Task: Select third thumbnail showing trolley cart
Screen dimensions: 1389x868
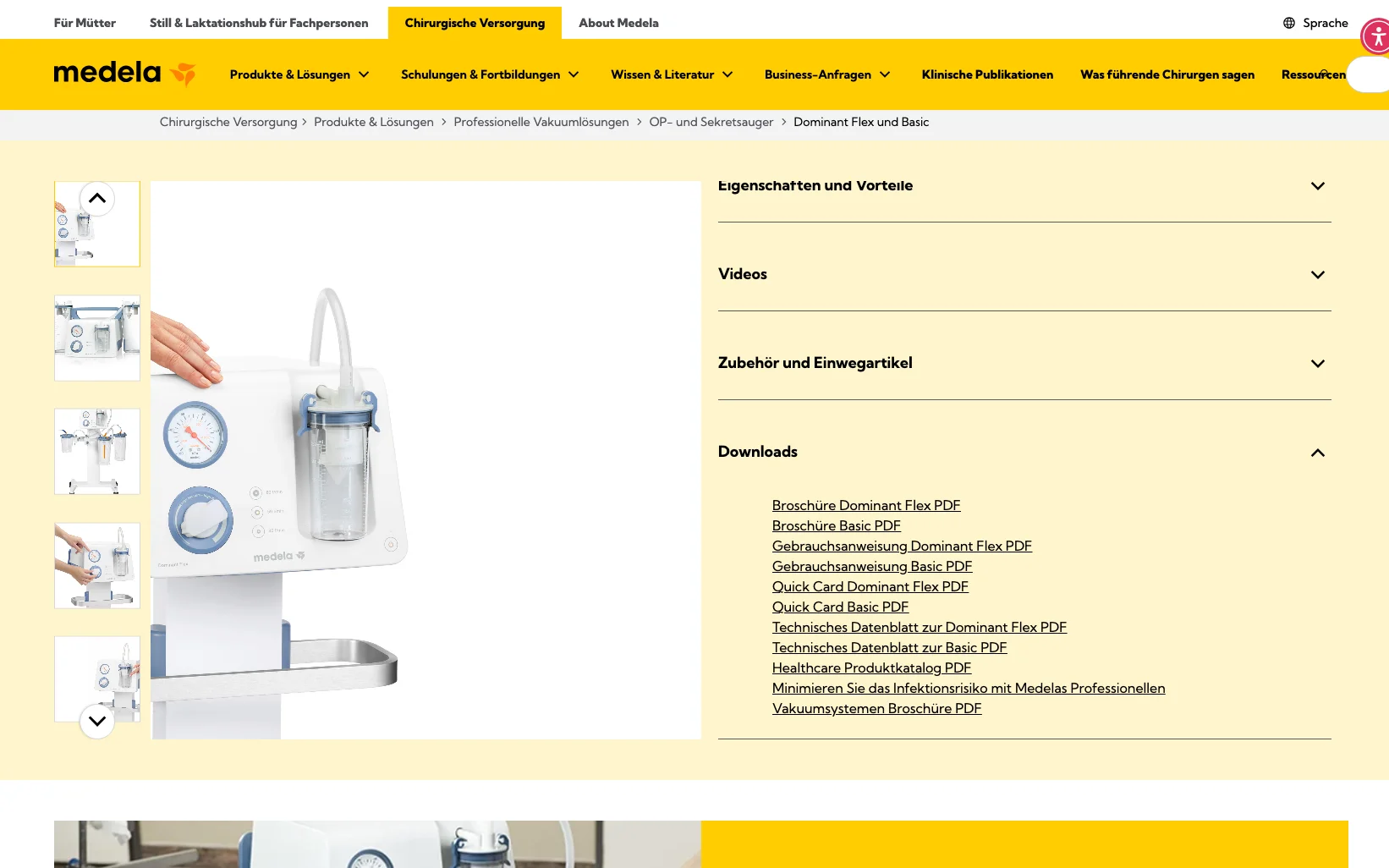Action: coord(97,452)
